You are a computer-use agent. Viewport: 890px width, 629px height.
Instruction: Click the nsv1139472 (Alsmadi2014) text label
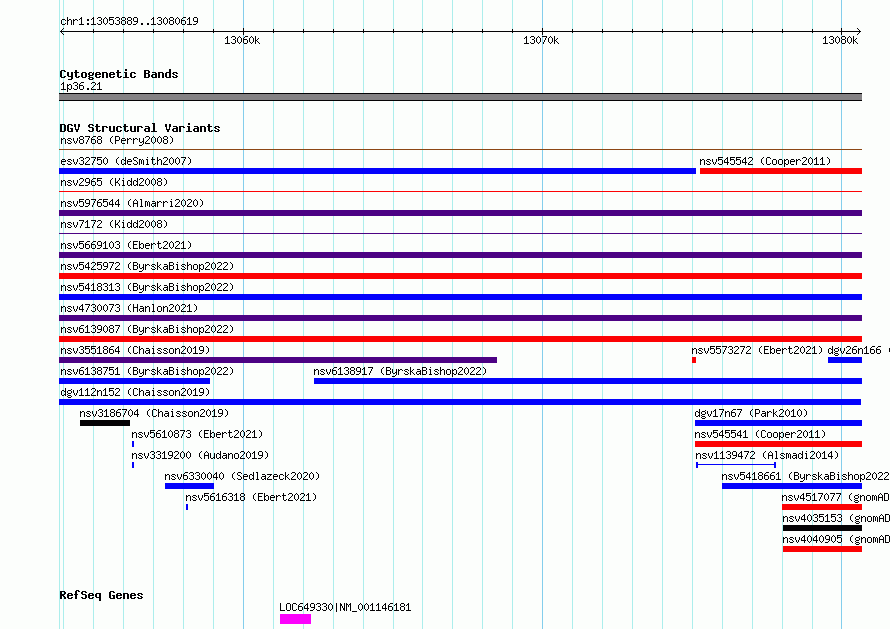pos(767,455)
